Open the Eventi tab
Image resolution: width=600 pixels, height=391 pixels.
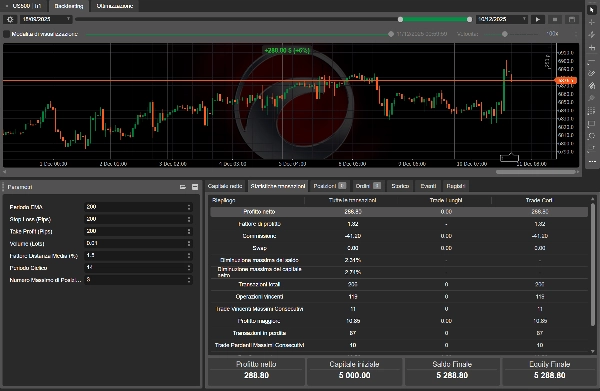(428, 186)
